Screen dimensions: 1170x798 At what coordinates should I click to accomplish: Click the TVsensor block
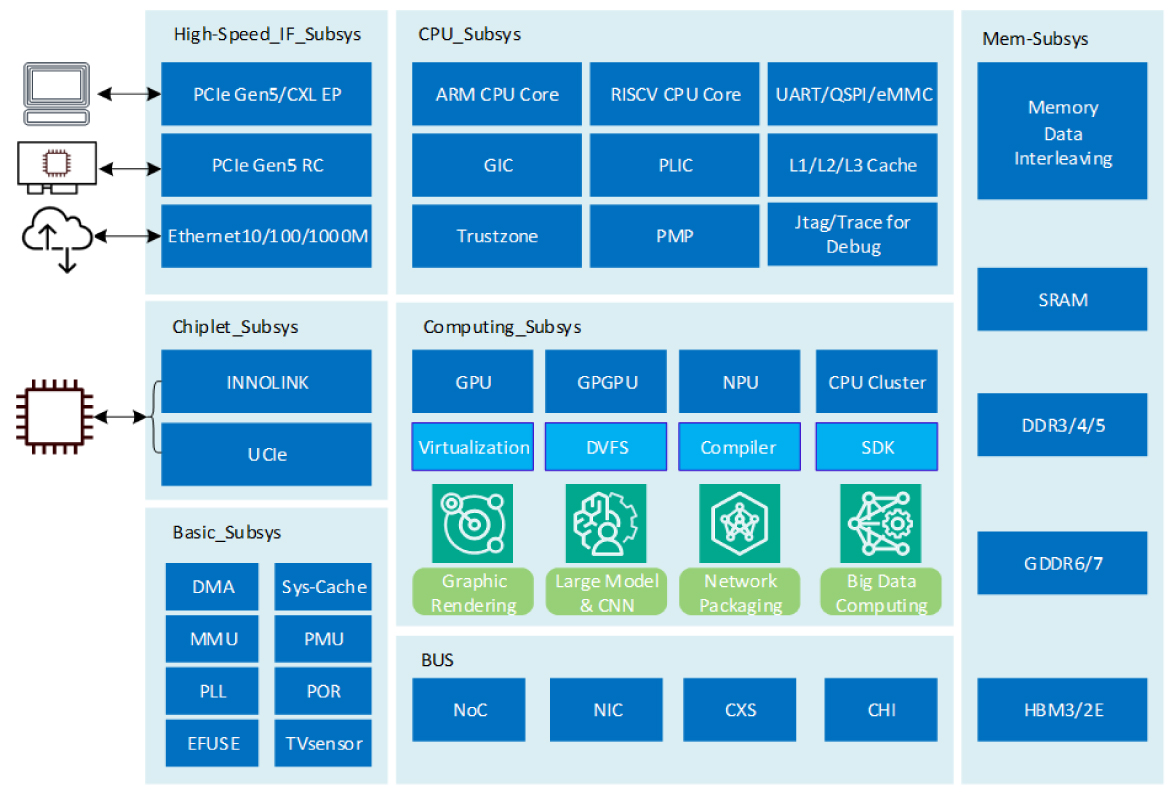(x=323, y=744)
